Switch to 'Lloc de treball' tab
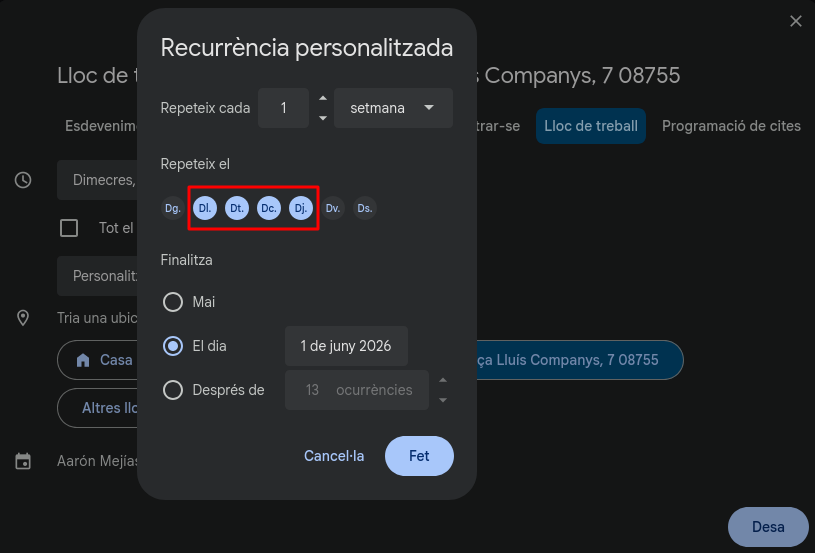The width and height of the screenshot is (815, 553). point(590,127)
